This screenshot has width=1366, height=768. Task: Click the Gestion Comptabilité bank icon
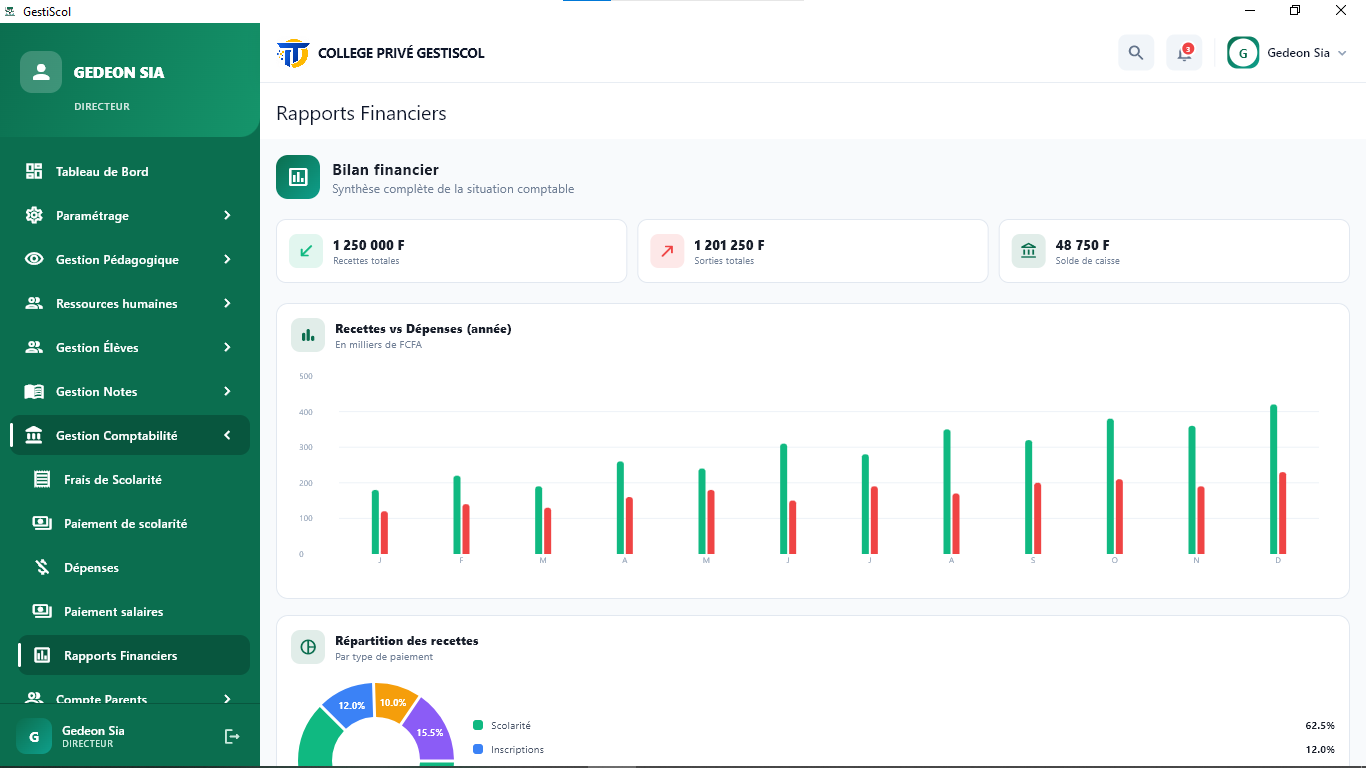(34, 435)
